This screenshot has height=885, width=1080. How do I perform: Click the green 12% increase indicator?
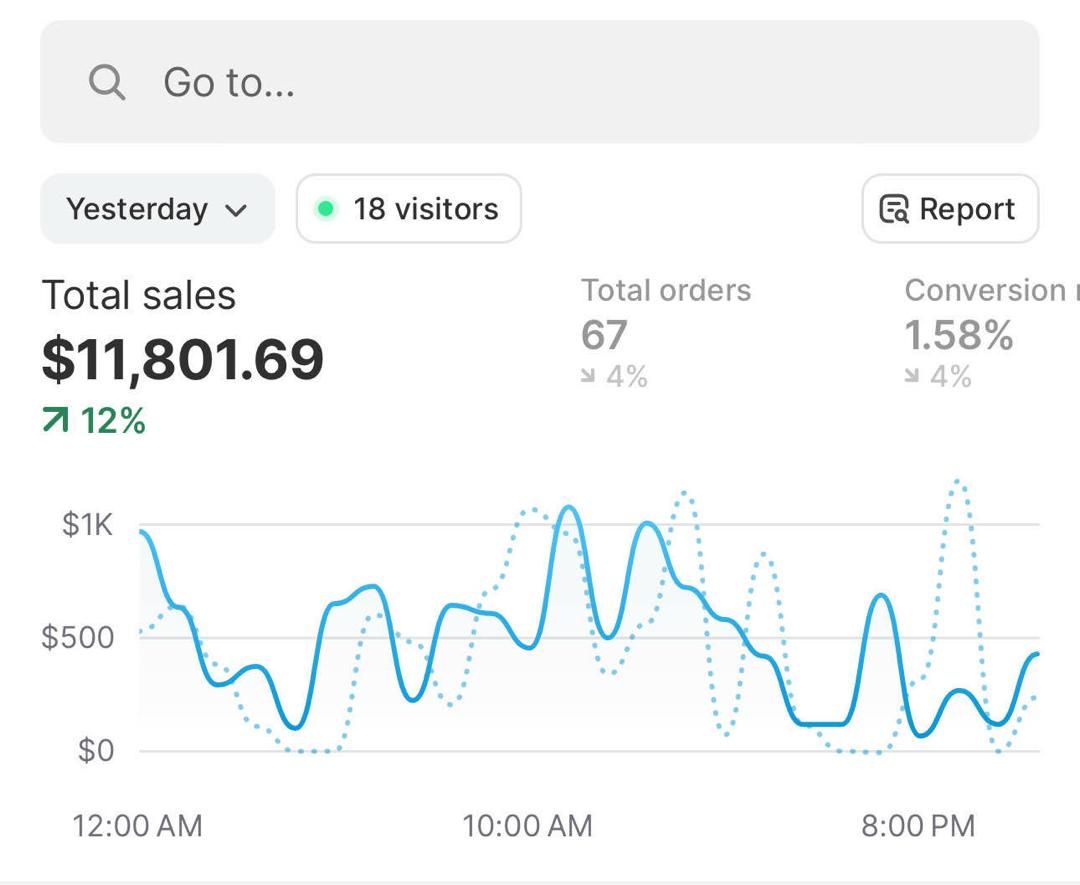tap(94, 420)
